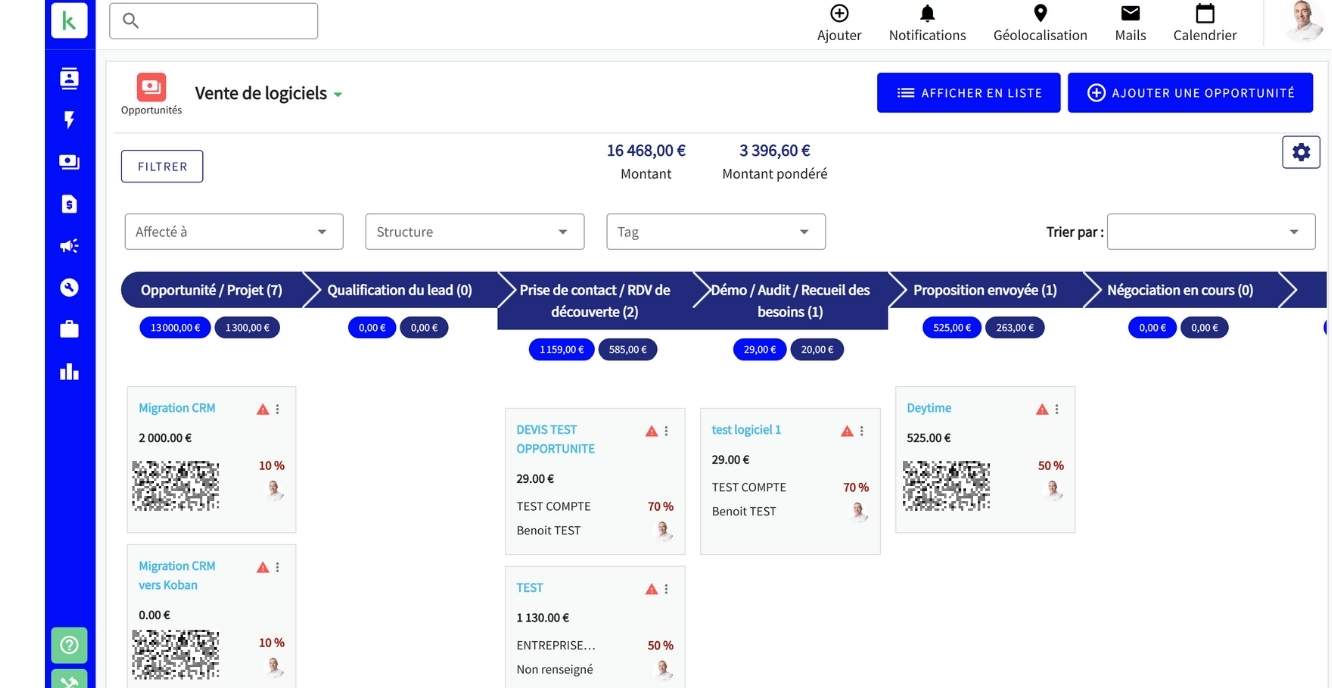Screen dimensions: 1332x688
Task: Click the Notifications bell icon
Action: (x=927, y=14)
